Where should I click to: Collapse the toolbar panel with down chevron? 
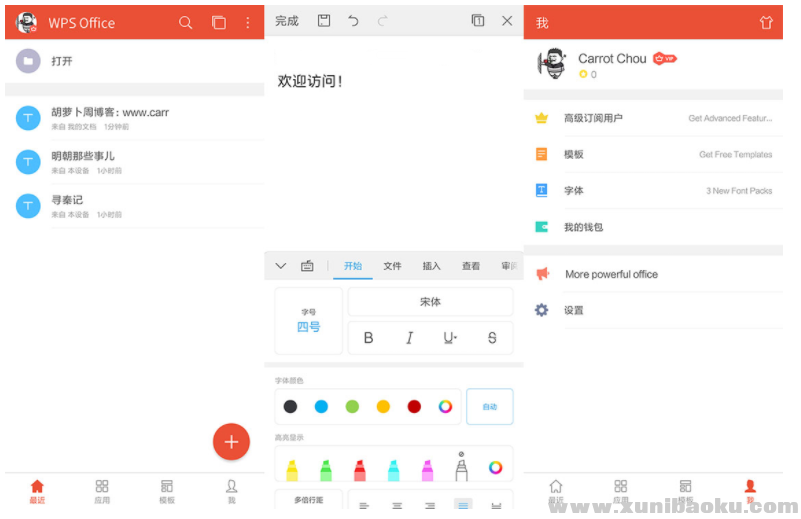point(281,266)
